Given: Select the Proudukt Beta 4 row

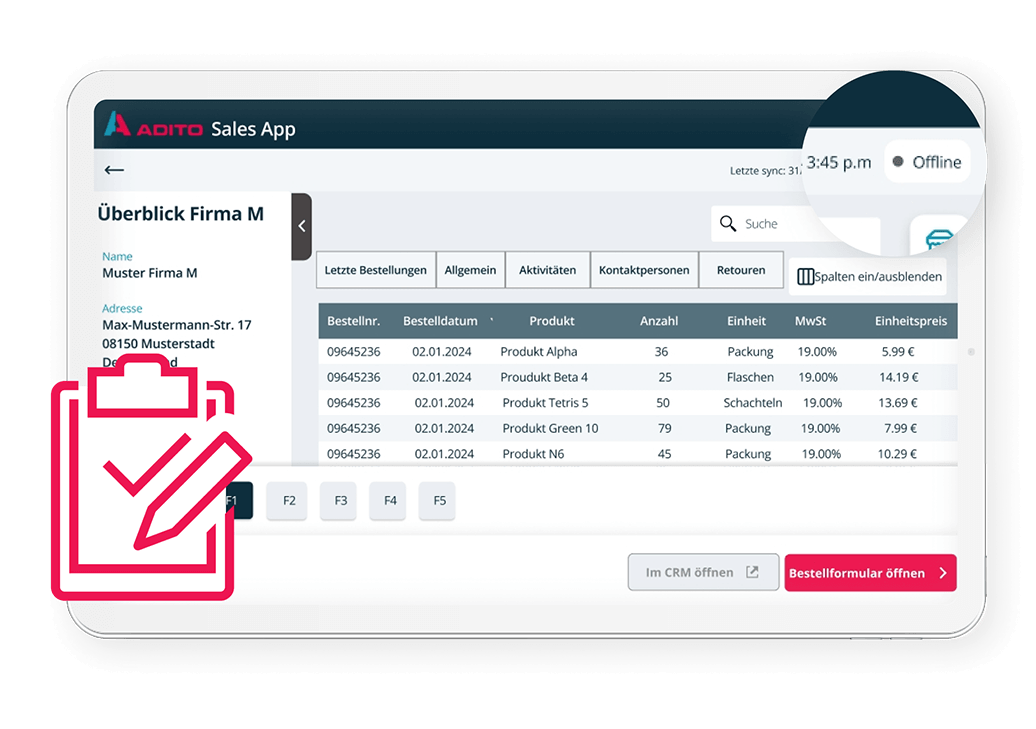Looking at the screenshot, I should click(x=638, y=377).
